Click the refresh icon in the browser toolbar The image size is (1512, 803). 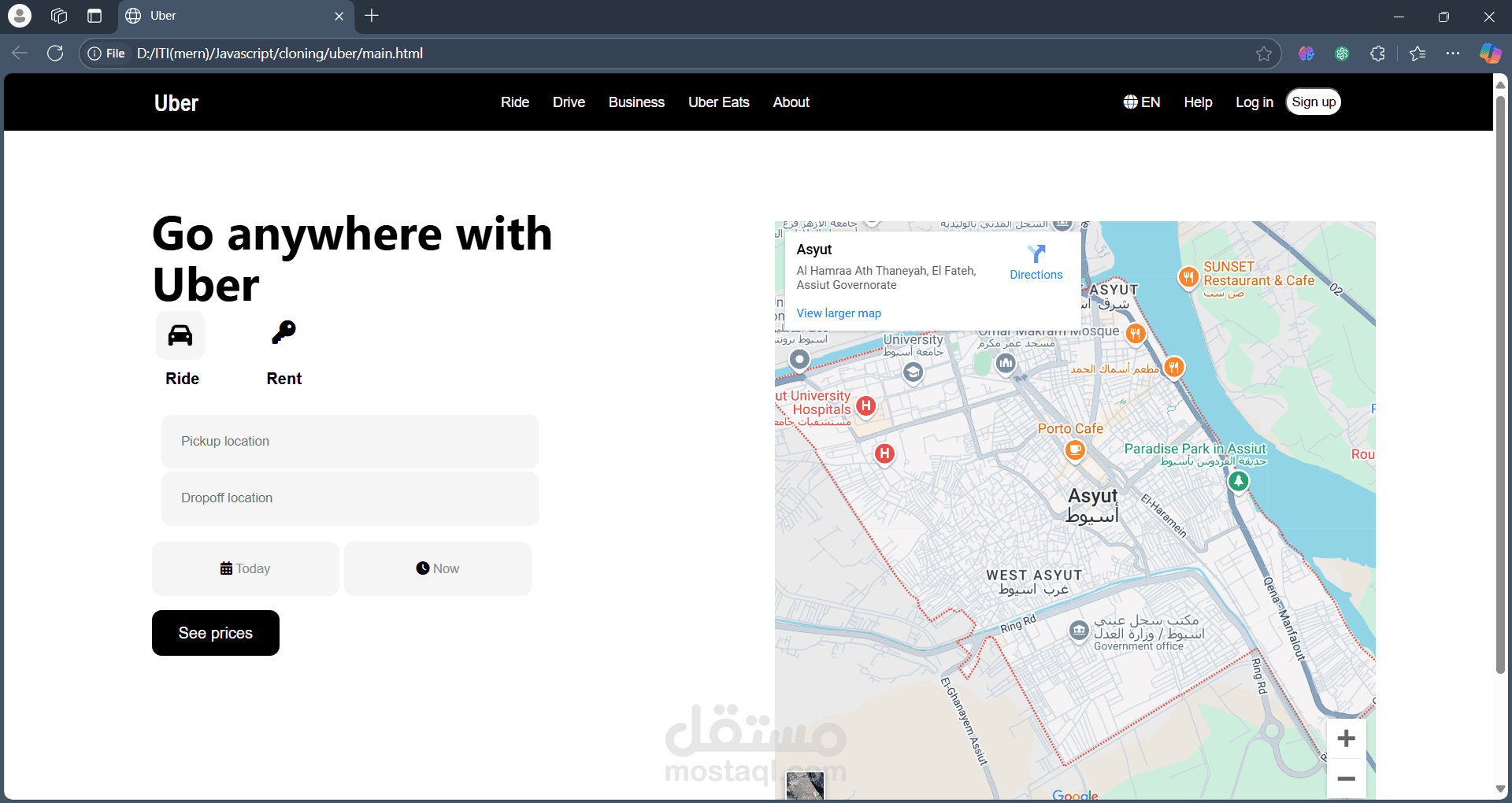click(55, 53)
